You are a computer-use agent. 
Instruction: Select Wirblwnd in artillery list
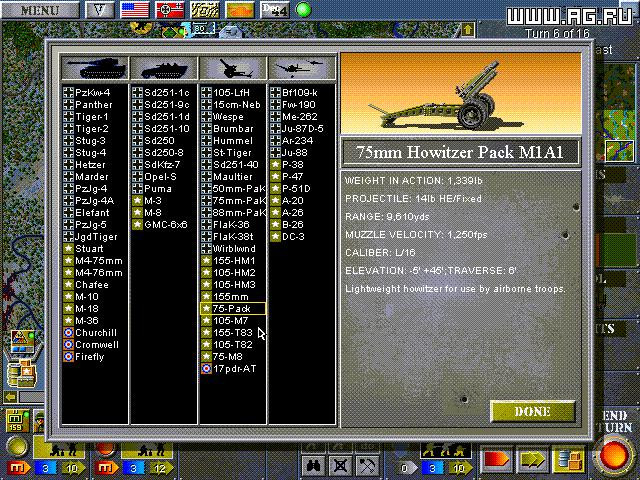coord(234,249)
